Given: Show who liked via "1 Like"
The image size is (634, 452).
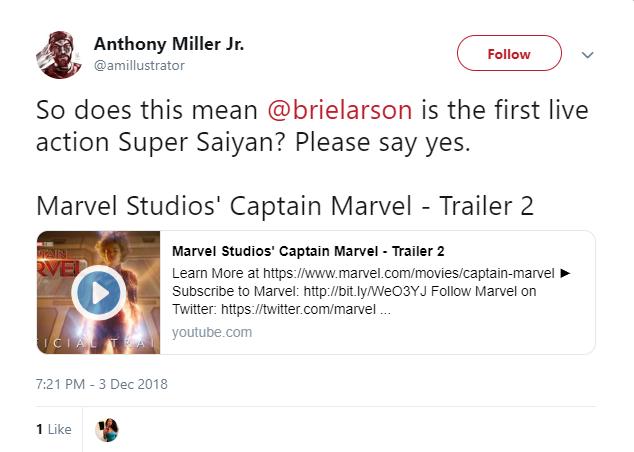Looking at the screenshot, I should click(x=53, y=429).
